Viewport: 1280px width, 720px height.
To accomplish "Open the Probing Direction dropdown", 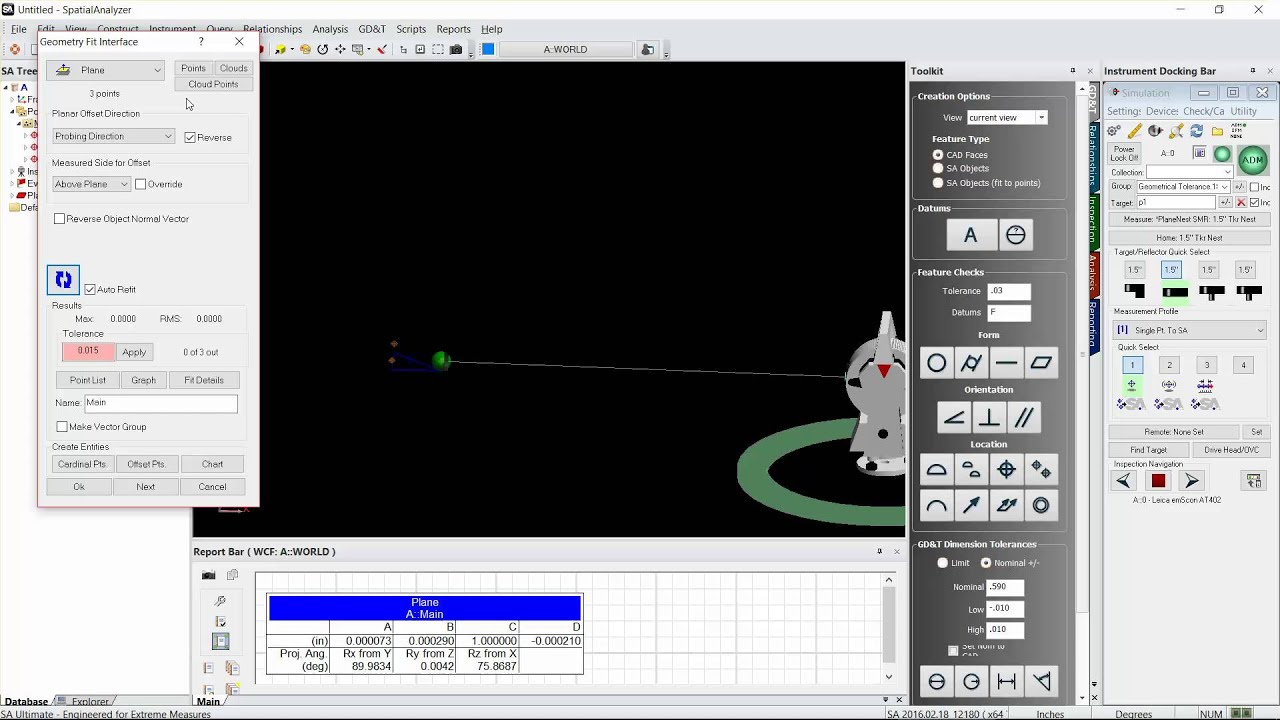I will pos(114,136).
